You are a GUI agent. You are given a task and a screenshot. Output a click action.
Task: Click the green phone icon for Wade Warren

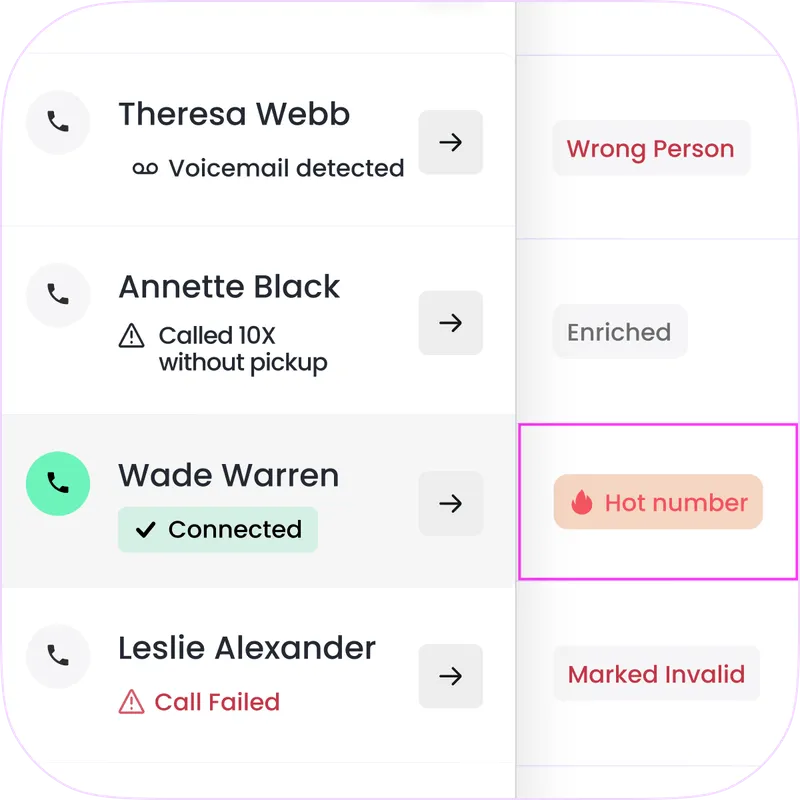(x=58, y=483)
